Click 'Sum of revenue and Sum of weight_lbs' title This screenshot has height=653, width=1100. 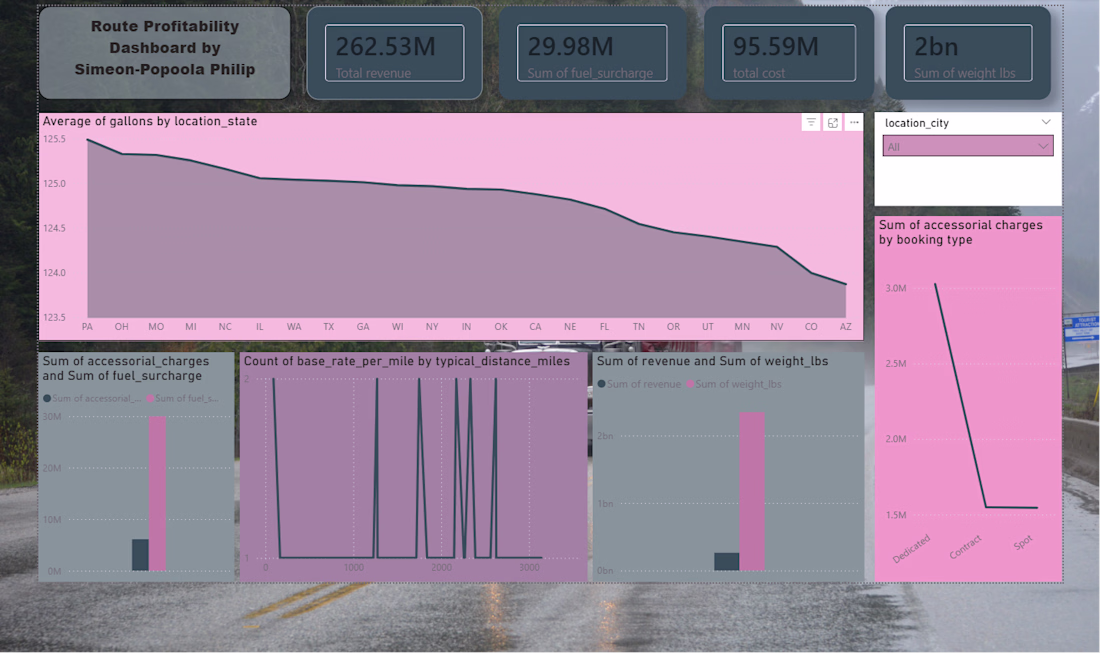[712, 361]
